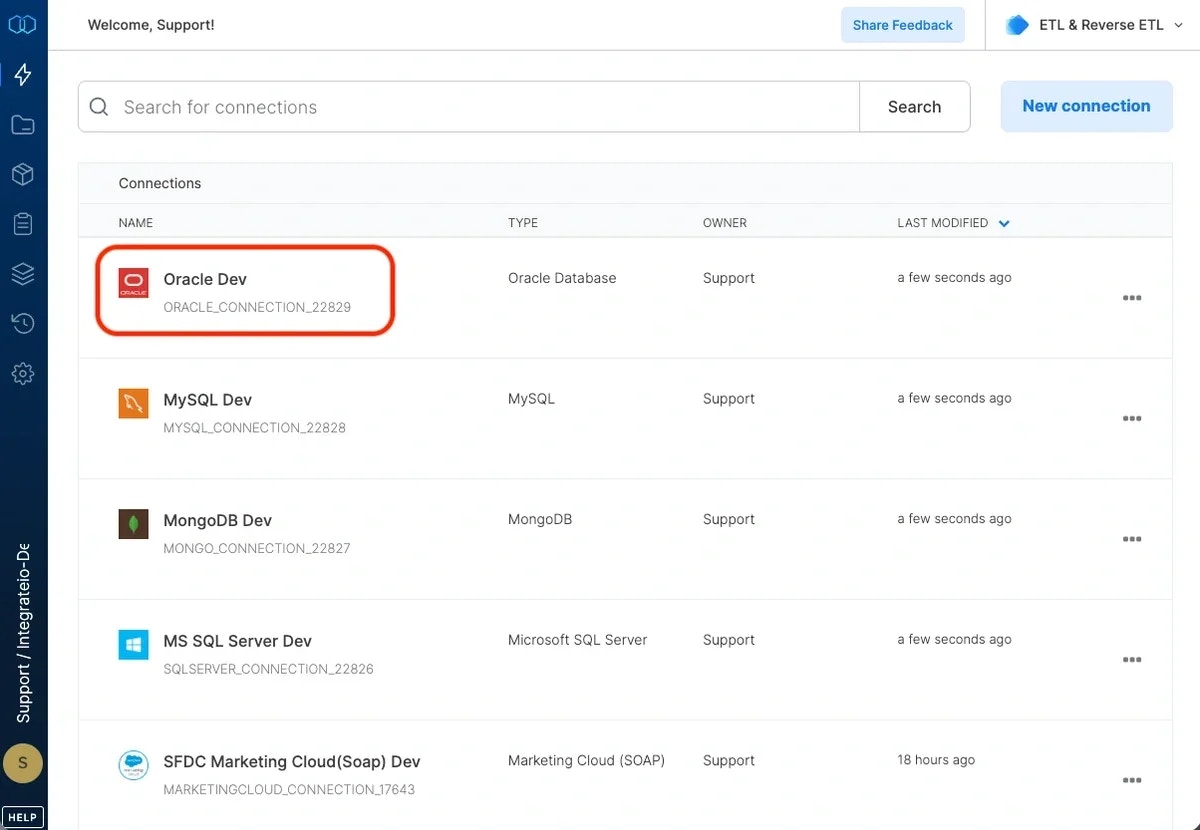
Task: Click the Salesforce cloud icon on SFDC row
Action: click(x=133, y=765)
